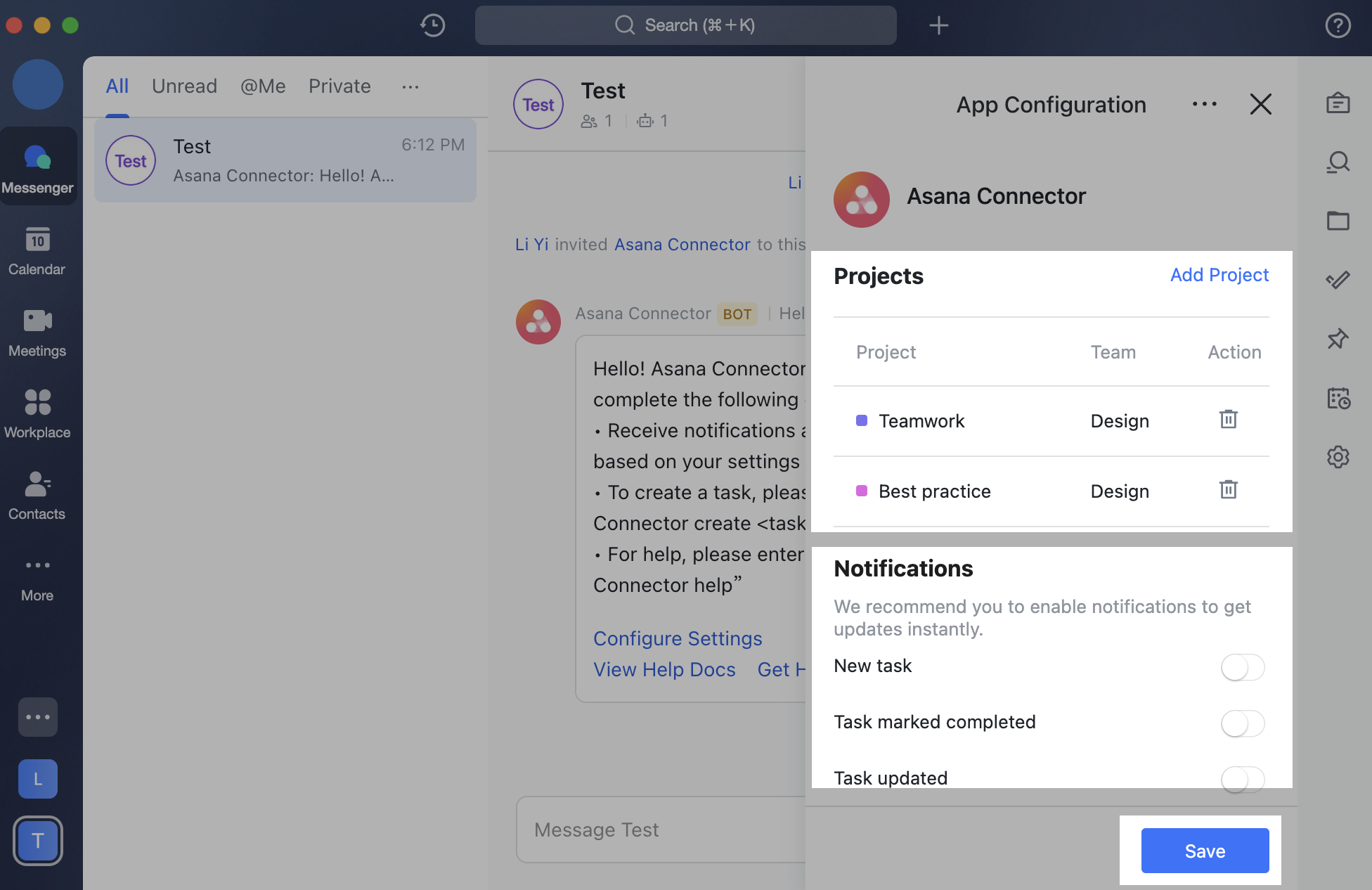Click in the Search field
Image resolution: width=1372 pixels, height=890 pixels.
[685, 25]
